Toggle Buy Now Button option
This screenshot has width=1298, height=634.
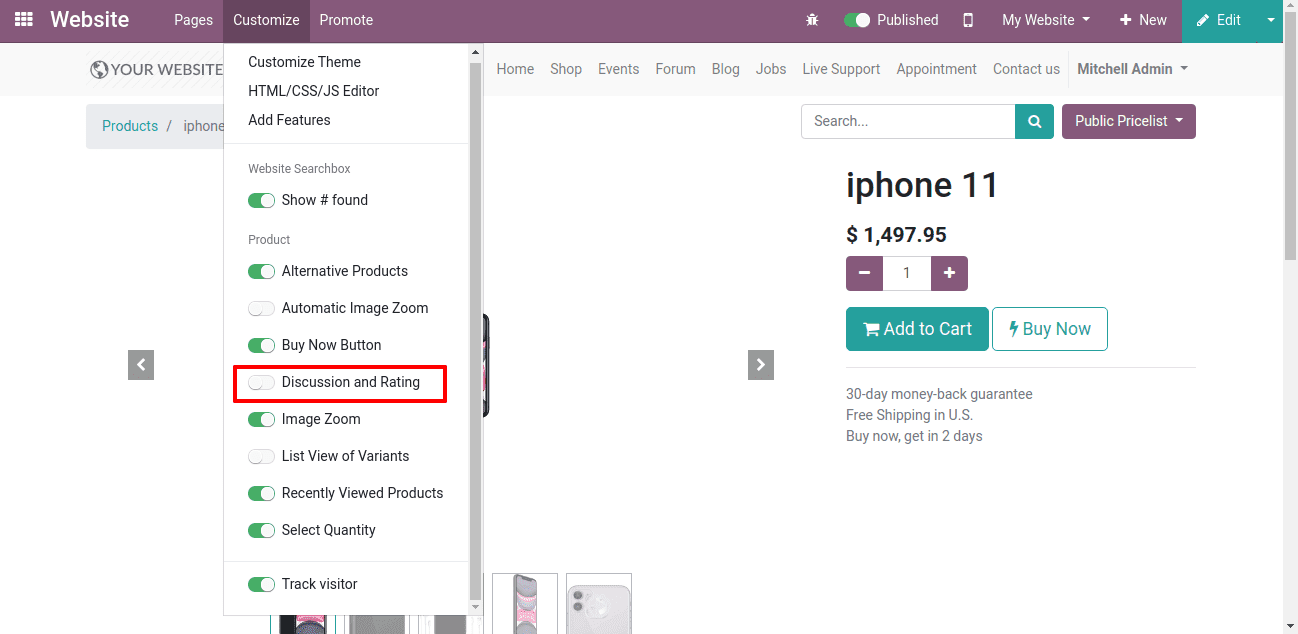click(x=261, y=345)
